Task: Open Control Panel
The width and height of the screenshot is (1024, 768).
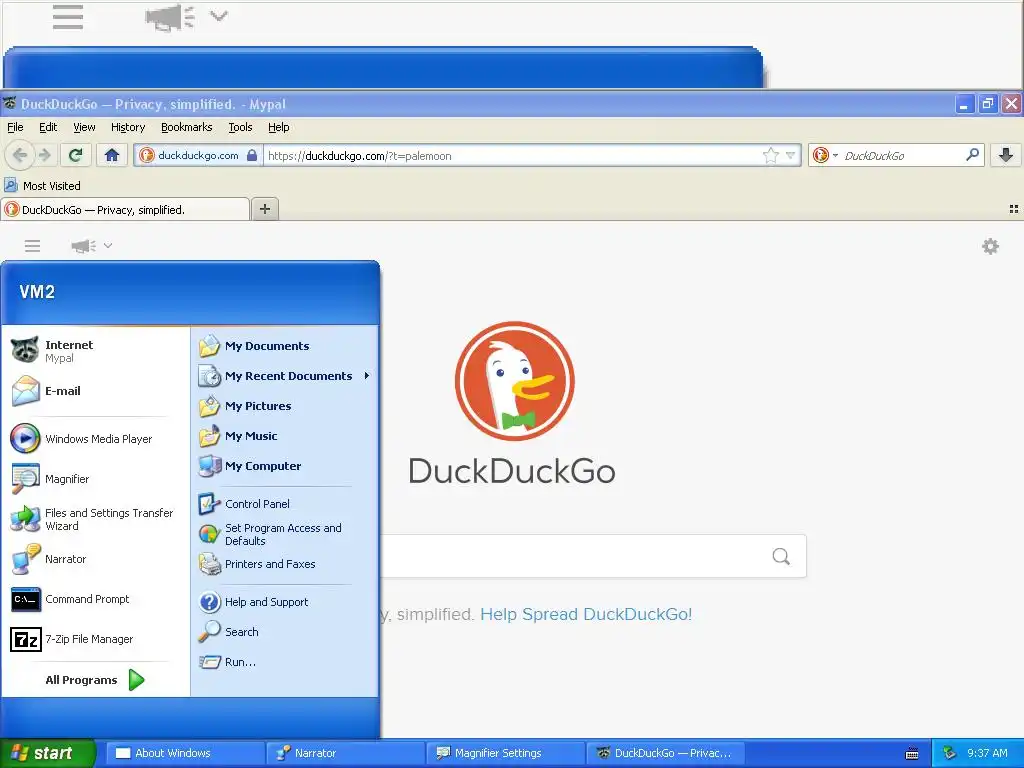Action: (x=285, y=504)
